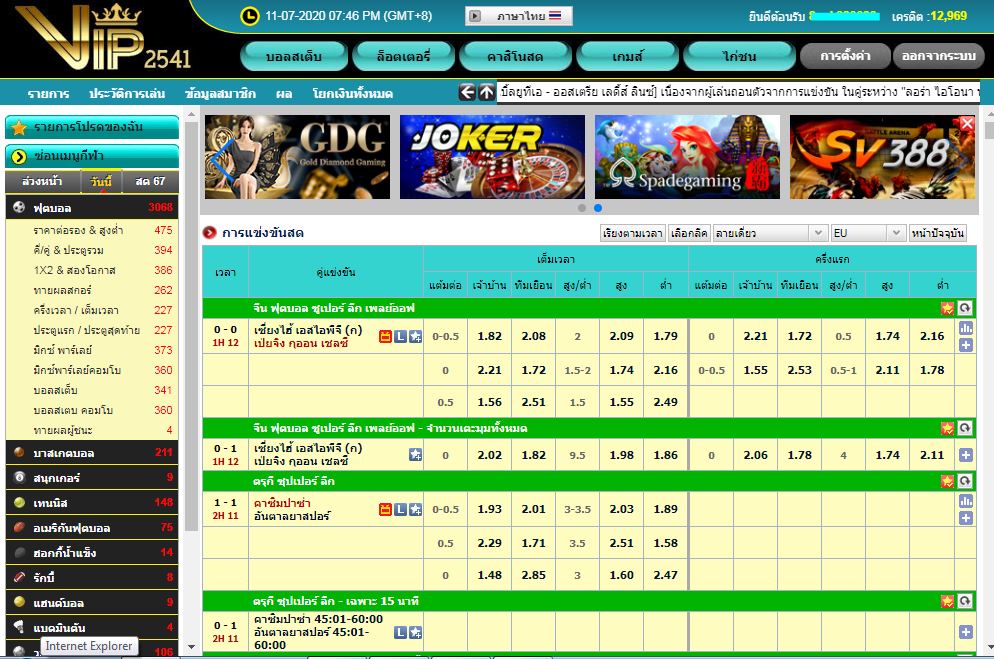This screenshot has height=659, width=994.
Task: Open the ประวัติการเล่น menu item
Action: click(x=127, y=94)
